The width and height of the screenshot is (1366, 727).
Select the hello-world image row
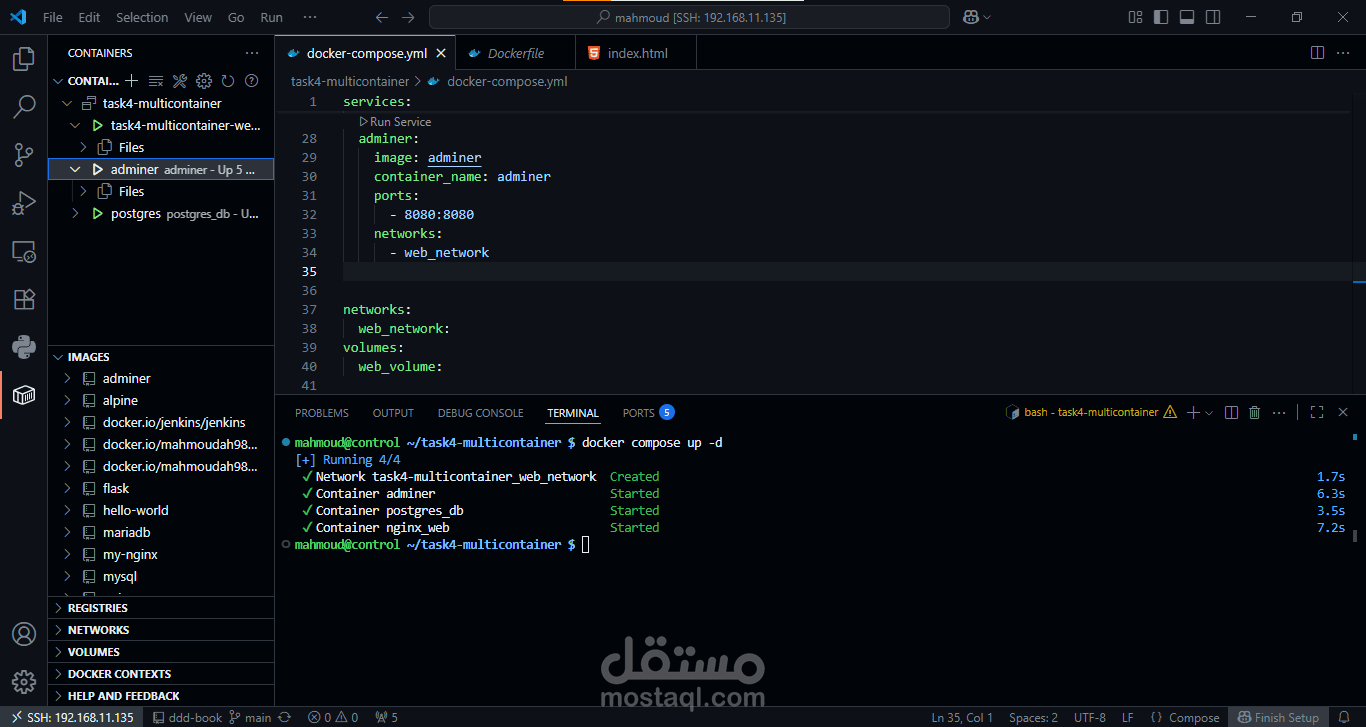(x=161, y=511)
